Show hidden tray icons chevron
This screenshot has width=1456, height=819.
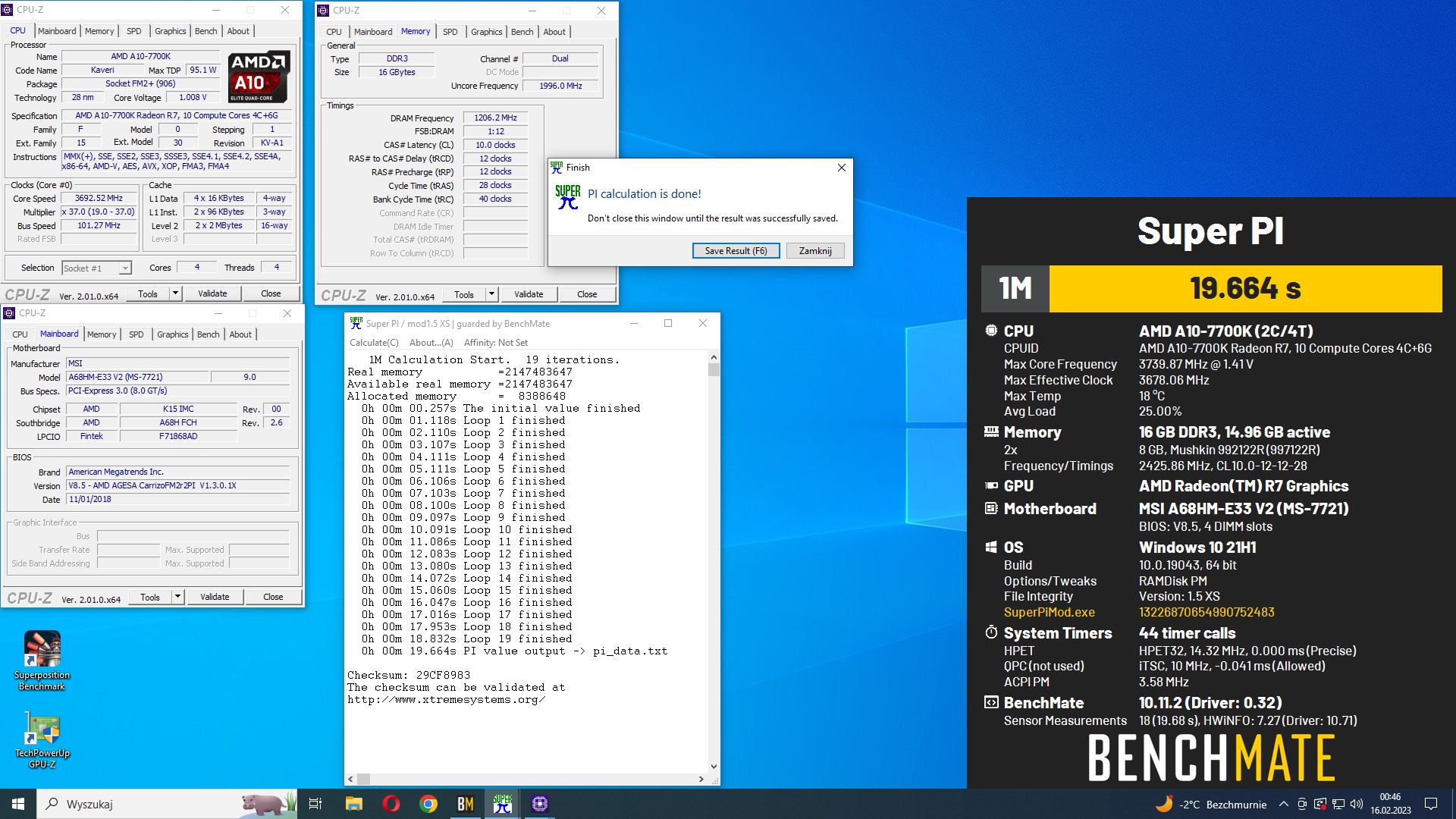point(1283,804)
